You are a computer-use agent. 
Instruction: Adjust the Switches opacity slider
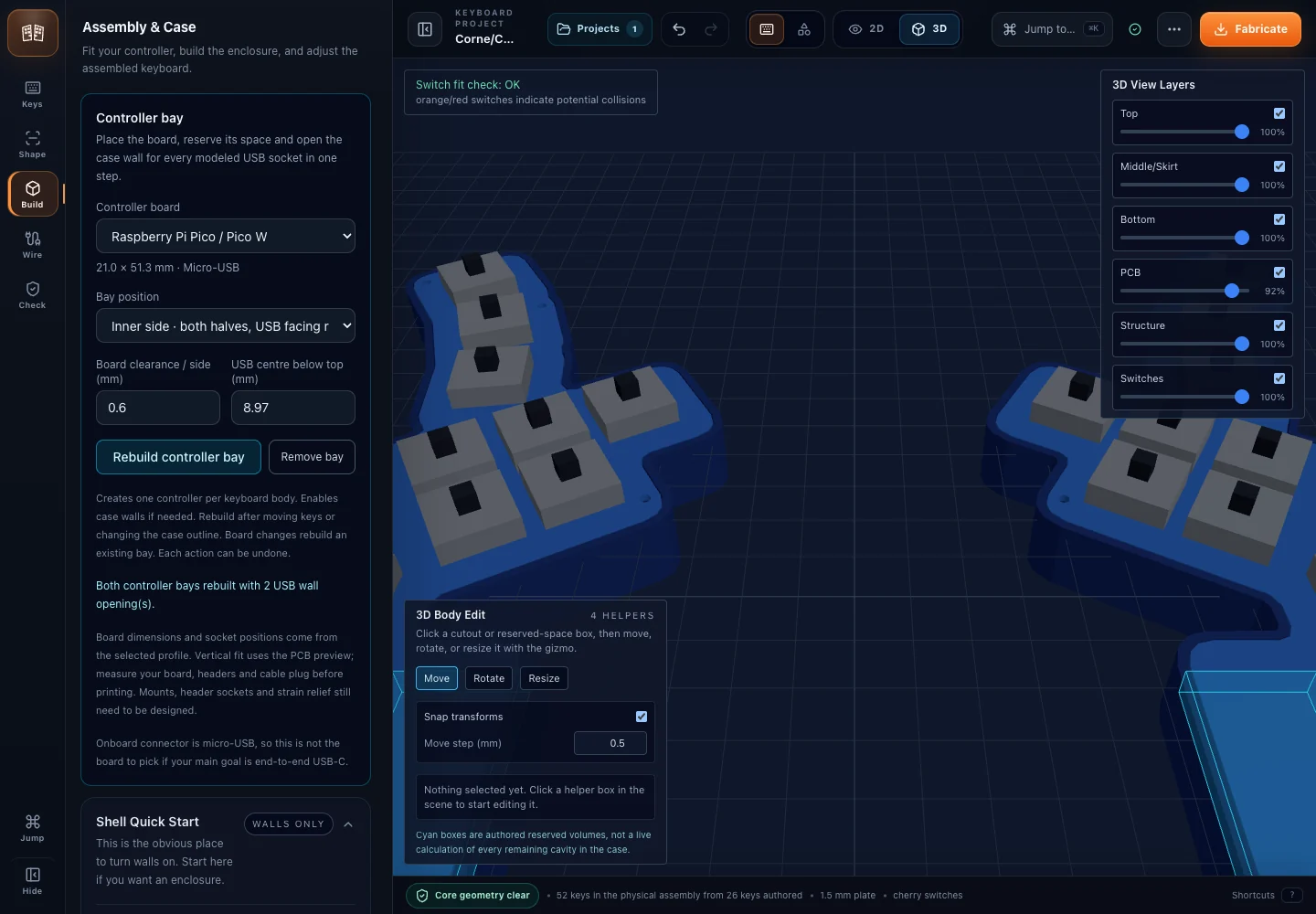[1184, 397]
